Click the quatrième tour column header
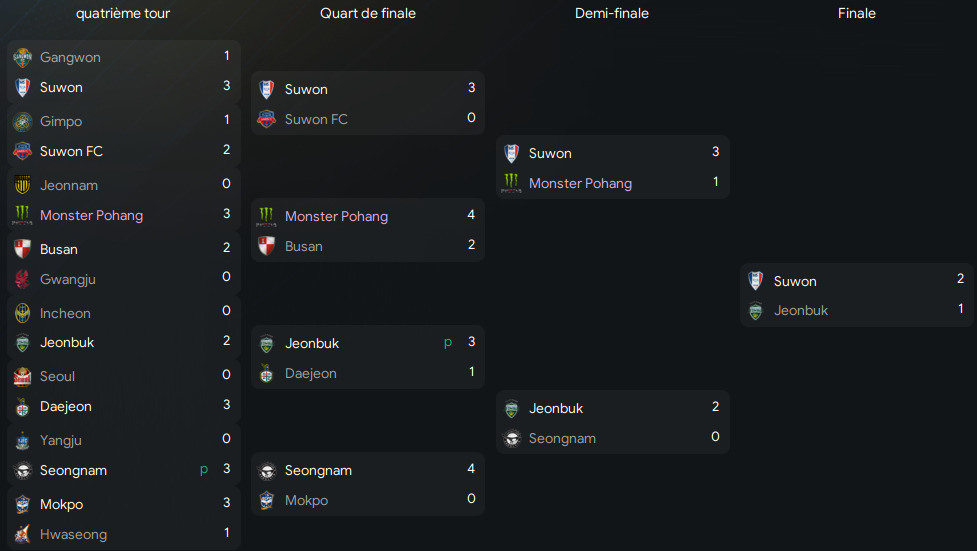977x551 pixels. (123, 13)
